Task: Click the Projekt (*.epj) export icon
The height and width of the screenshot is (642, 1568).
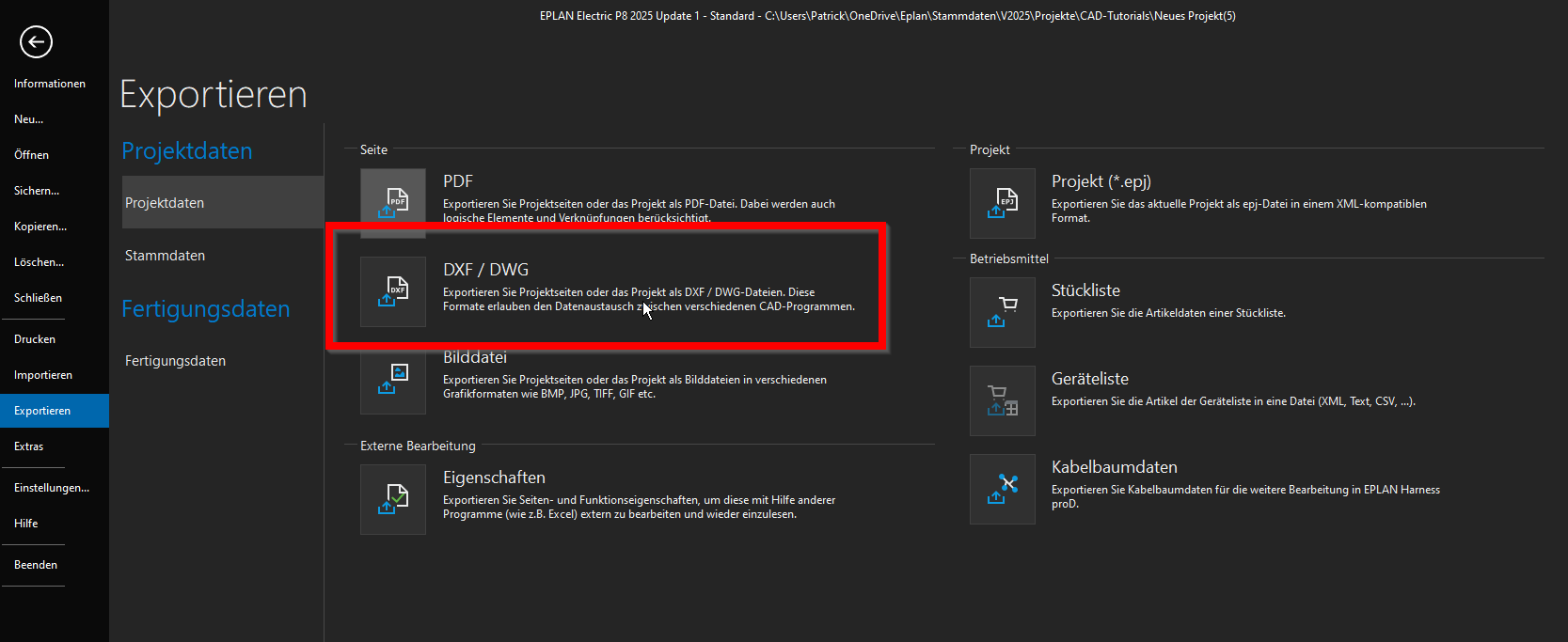Action: point(1003,204)
